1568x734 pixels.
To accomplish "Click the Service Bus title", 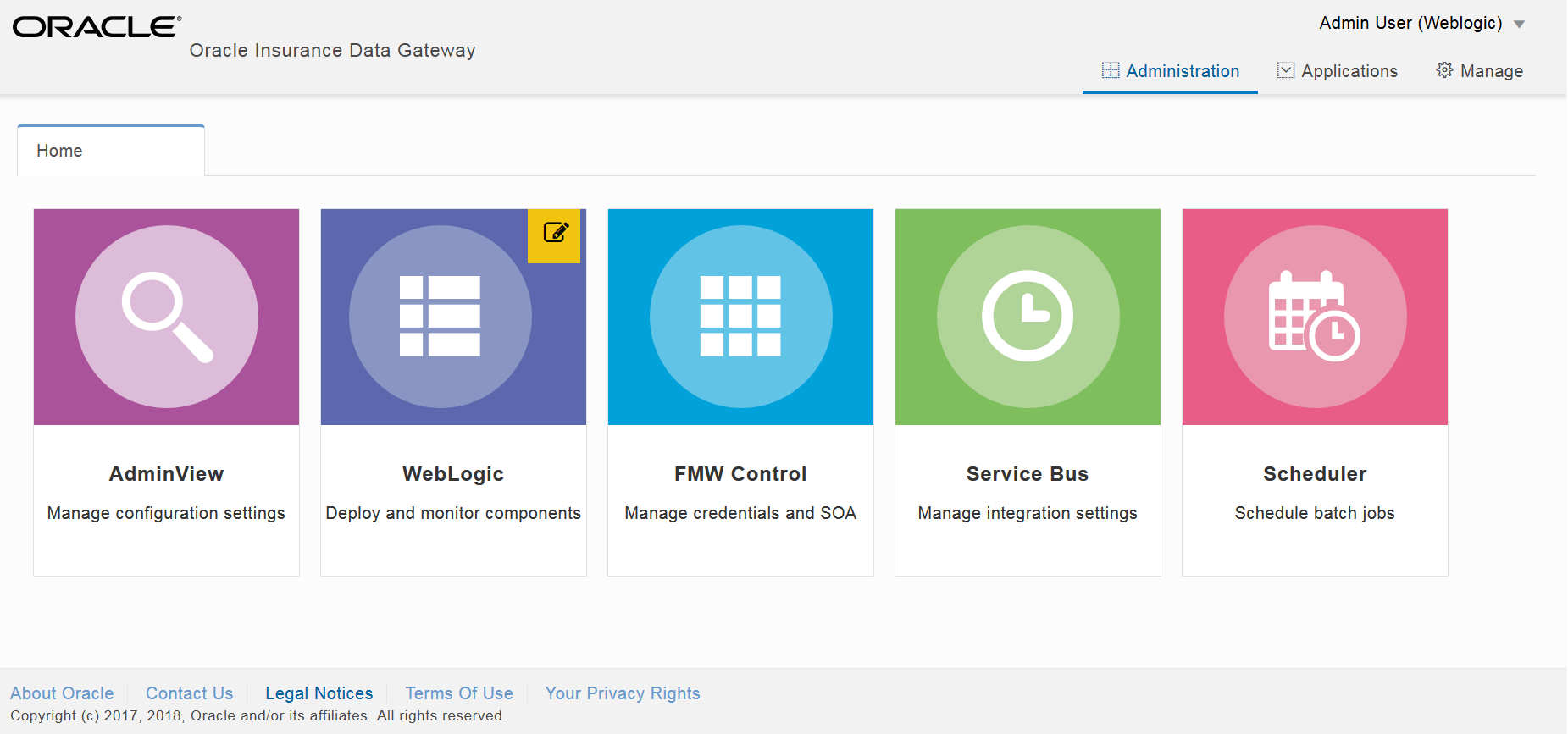I will point(1028,474).
